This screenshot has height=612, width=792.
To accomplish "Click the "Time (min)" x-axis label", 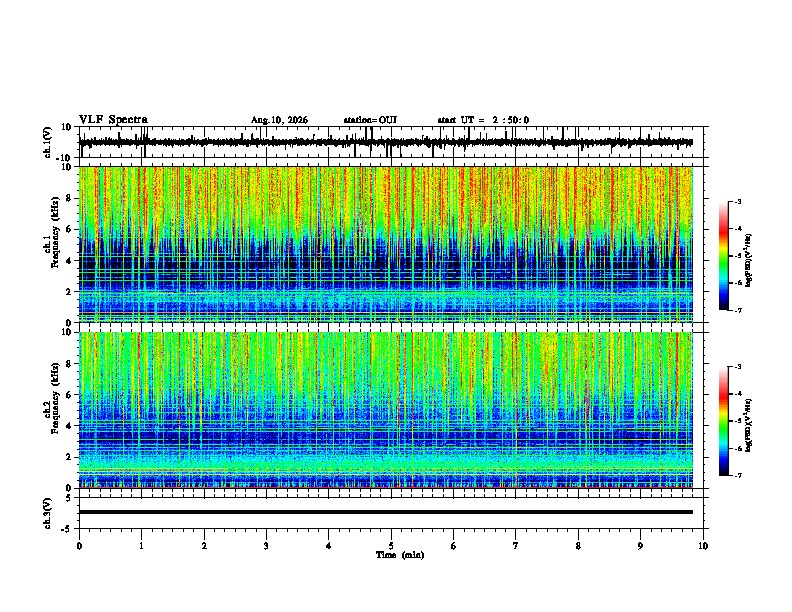I will [400, 555].
